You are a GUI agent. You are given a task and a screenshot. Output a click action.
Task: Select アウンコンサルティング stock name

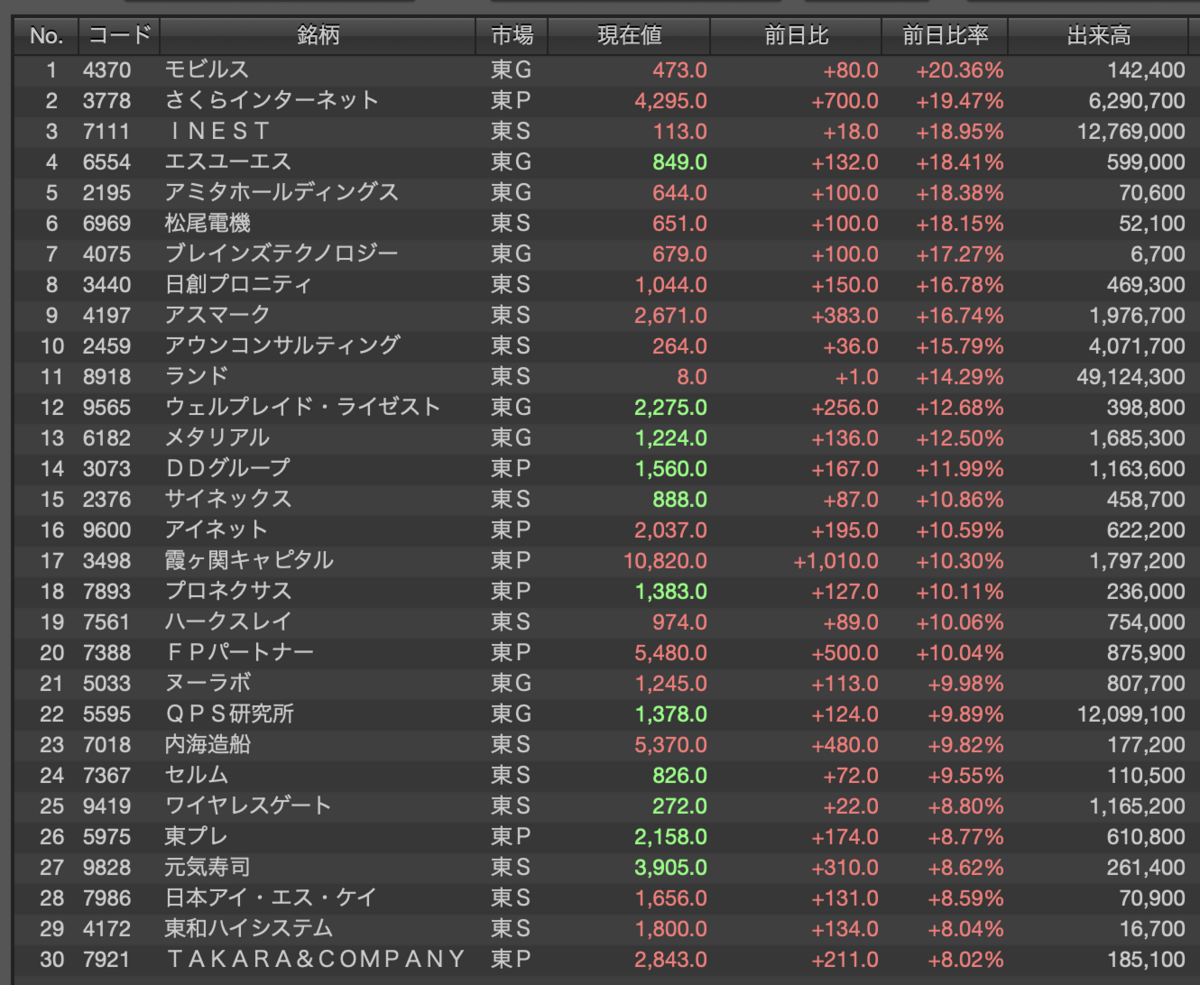point(282,345)
